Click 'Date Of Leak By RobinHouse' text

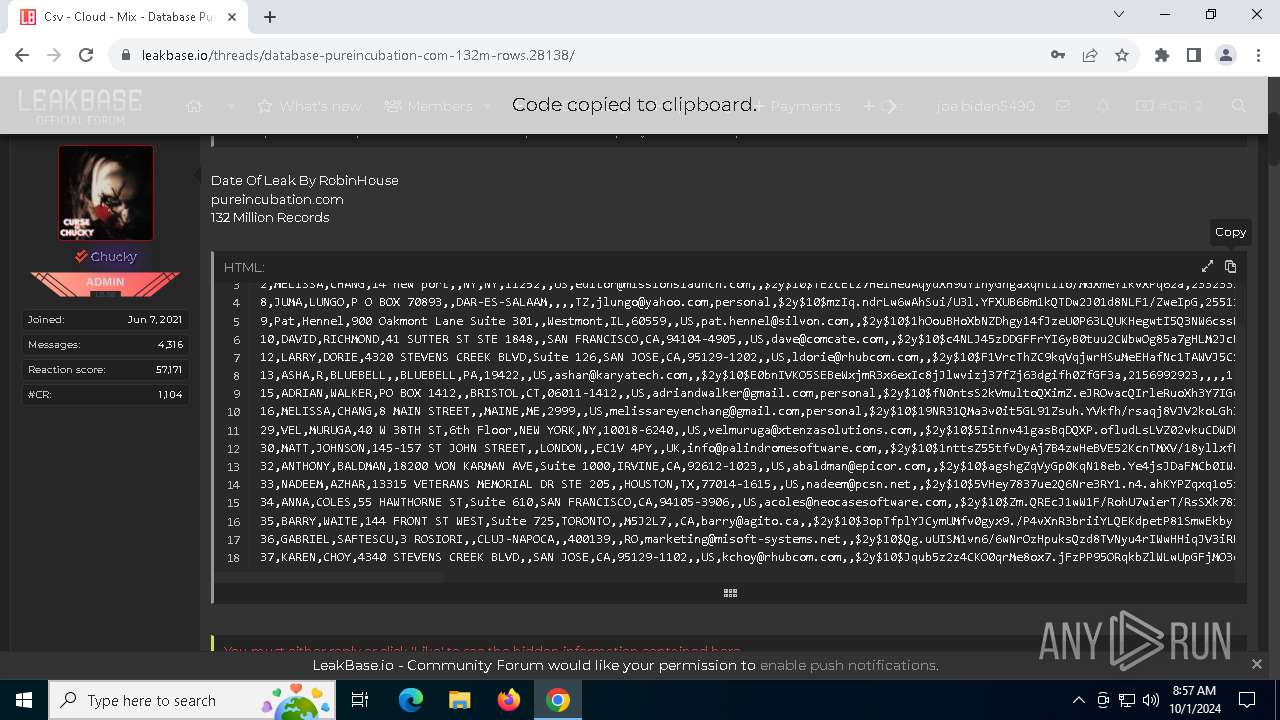click(304, 180)
